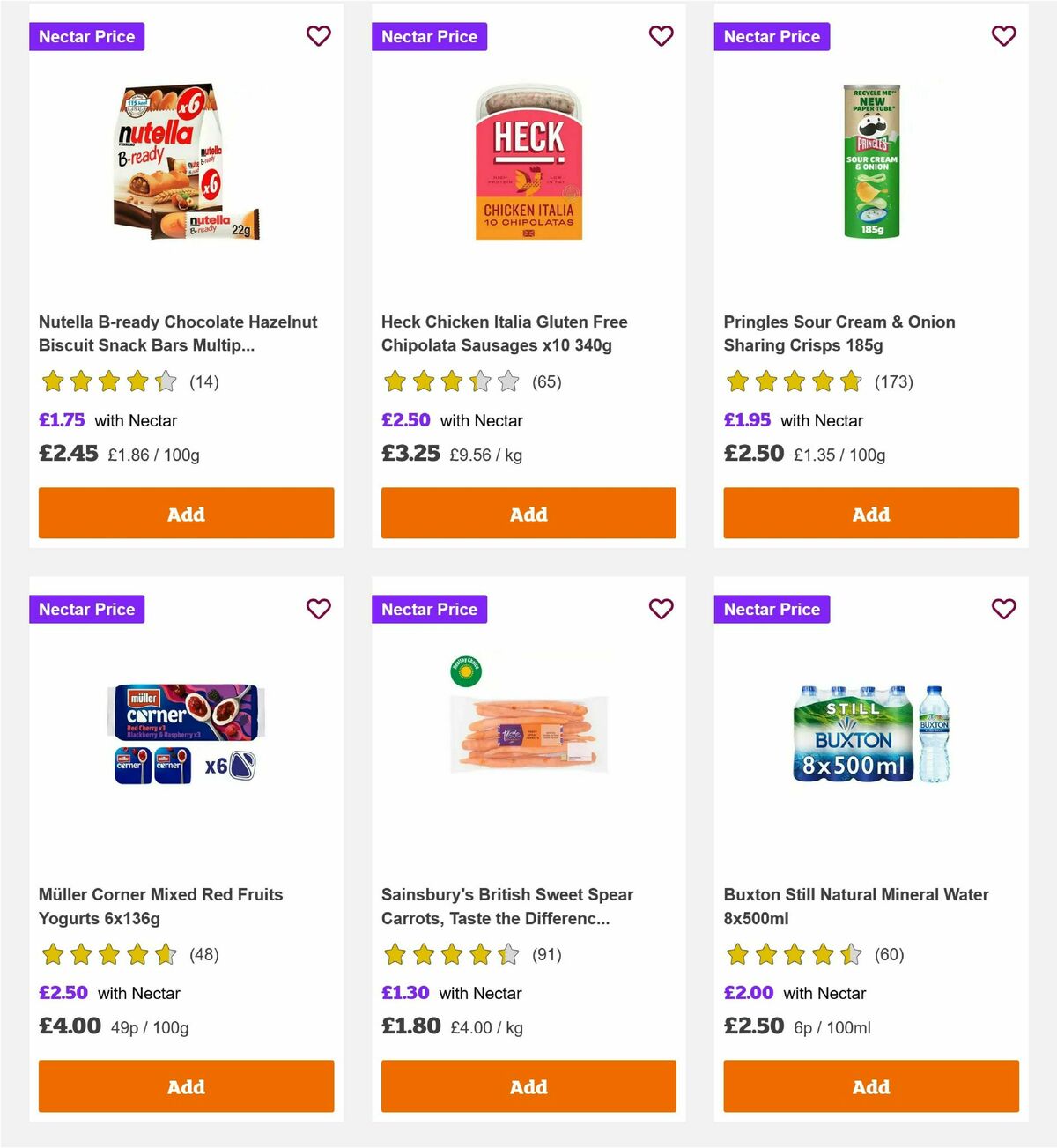This screenshot has width=1057, height=1148.
Task: Open the Nutella B-ready product title link
Action: click(178, 333)
